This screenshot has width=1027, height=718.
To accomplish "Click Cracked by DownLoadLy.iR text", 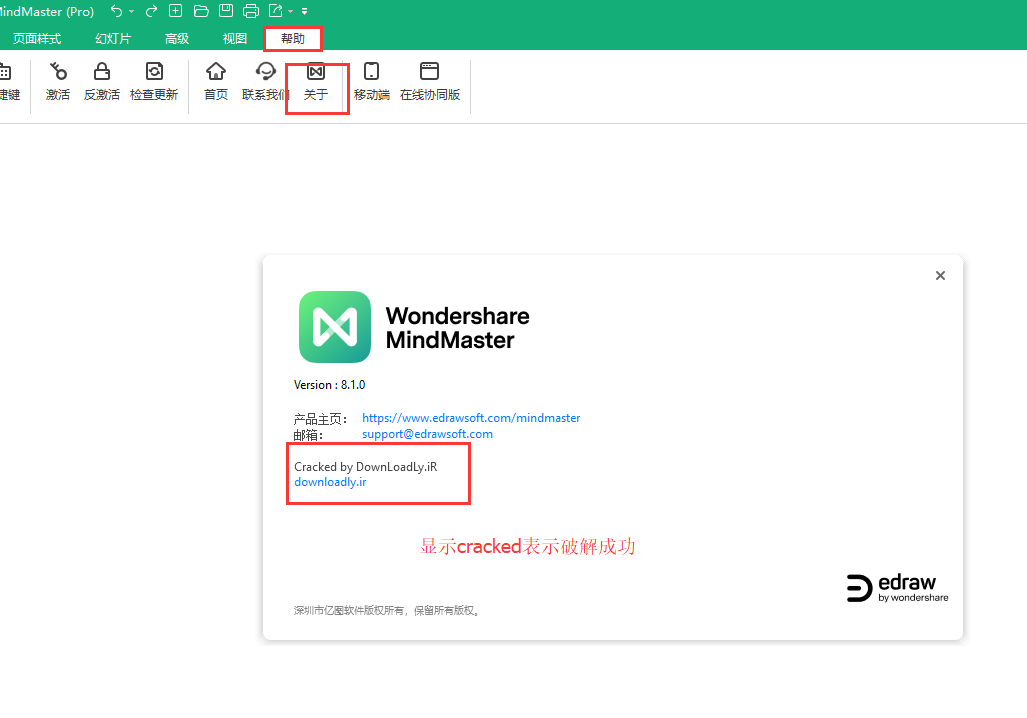I will pyautogui.click(x=365, y=467).
